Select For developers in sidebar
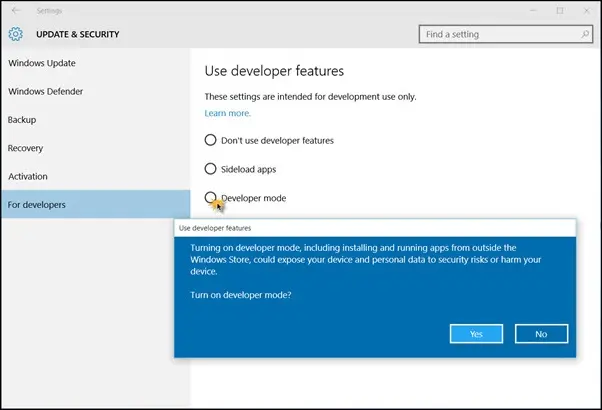This screenshot has width=602, height=410. (96, 204)
